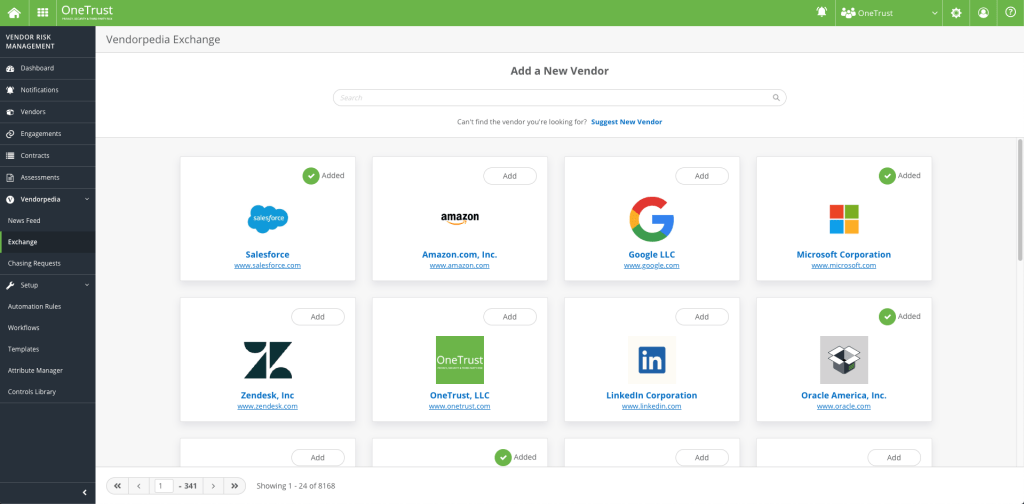Viewport: 1024px width, 504px height.
Task: Open the help question mark icon
Action: (1010, 12)
